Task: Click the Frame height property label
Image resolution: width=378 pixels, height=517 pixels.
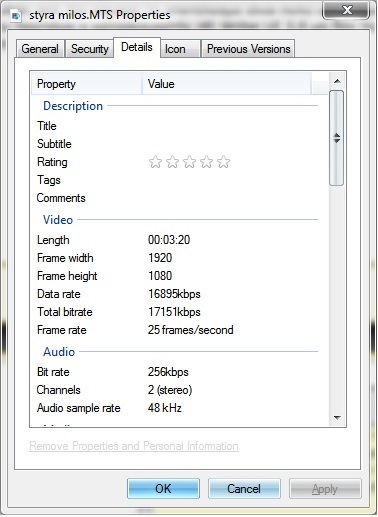Action: click(x=67, y=276)
